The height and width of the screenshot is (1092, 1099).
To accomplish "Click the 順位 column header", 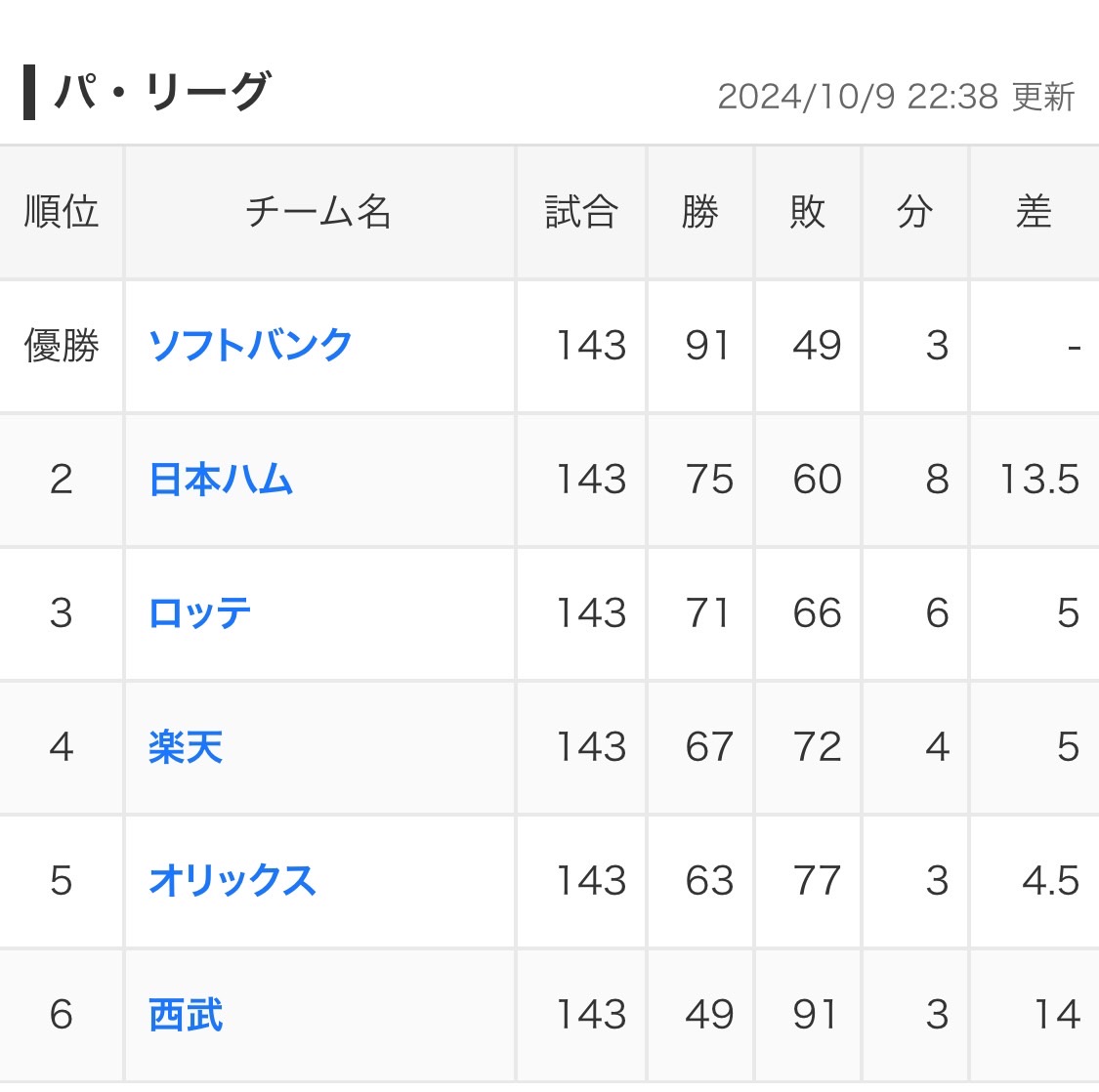I will pos(62,212).
